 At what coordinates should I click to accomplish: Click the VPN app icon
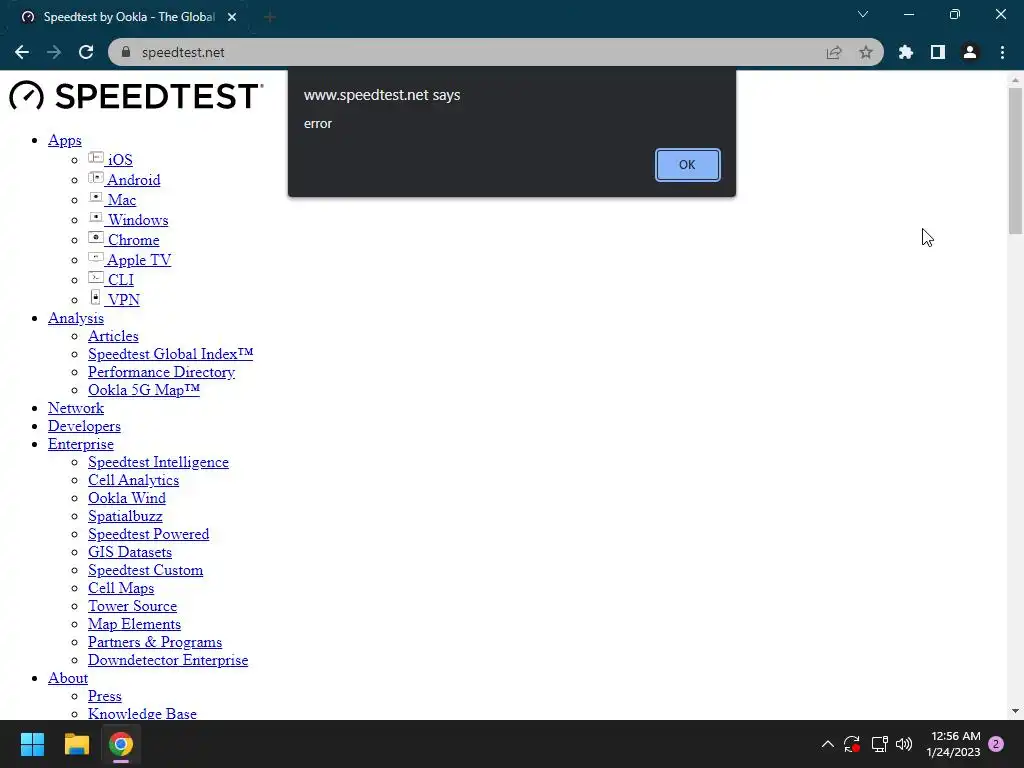(x=96, y=297)
